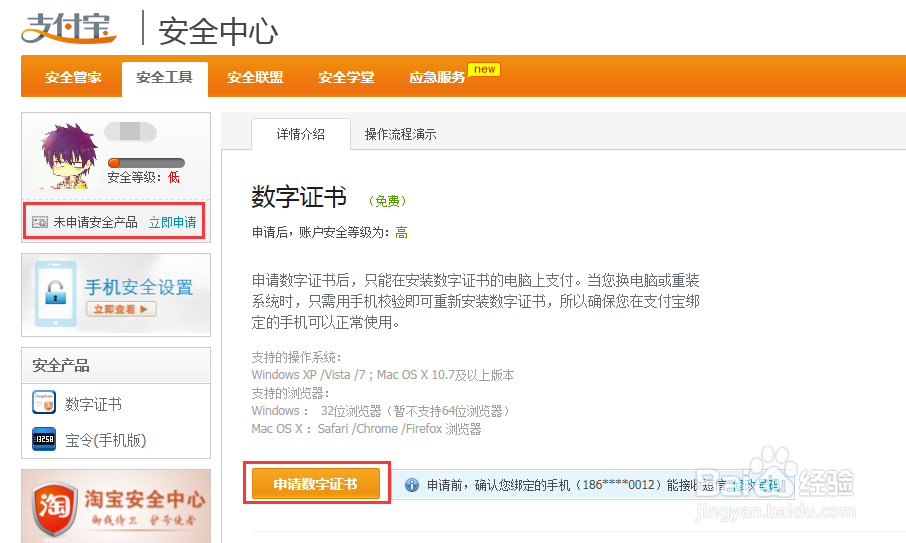Open the 手机安全设置 banner
This screenshot has height=543, width=906.
pyautogui.click(x=116, y=295)
